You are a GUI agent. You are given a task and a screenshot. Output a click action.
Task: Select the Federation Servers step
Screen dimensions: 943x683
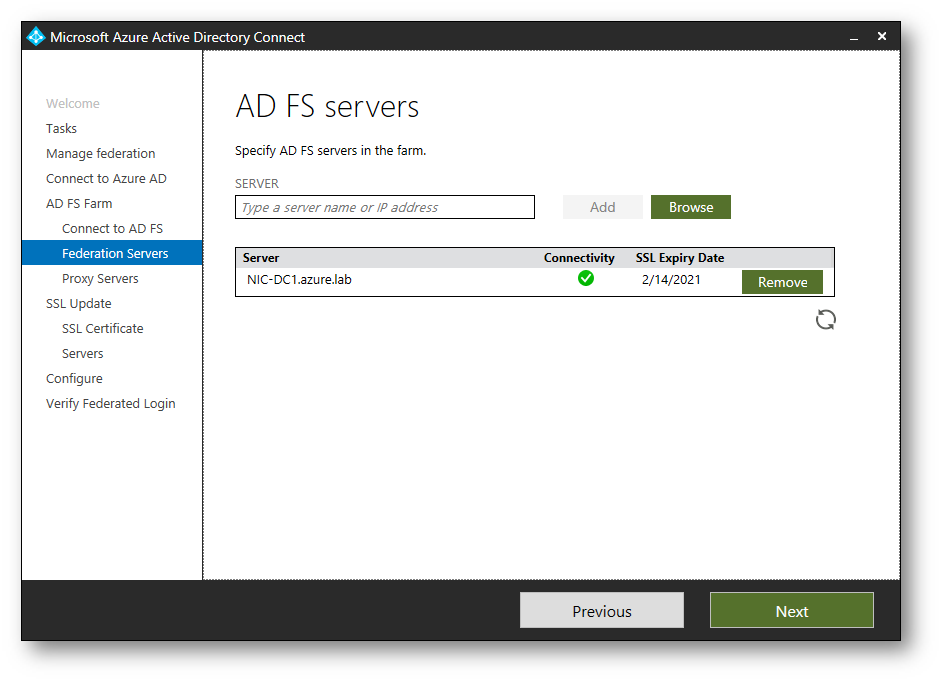tap(112, 253)
